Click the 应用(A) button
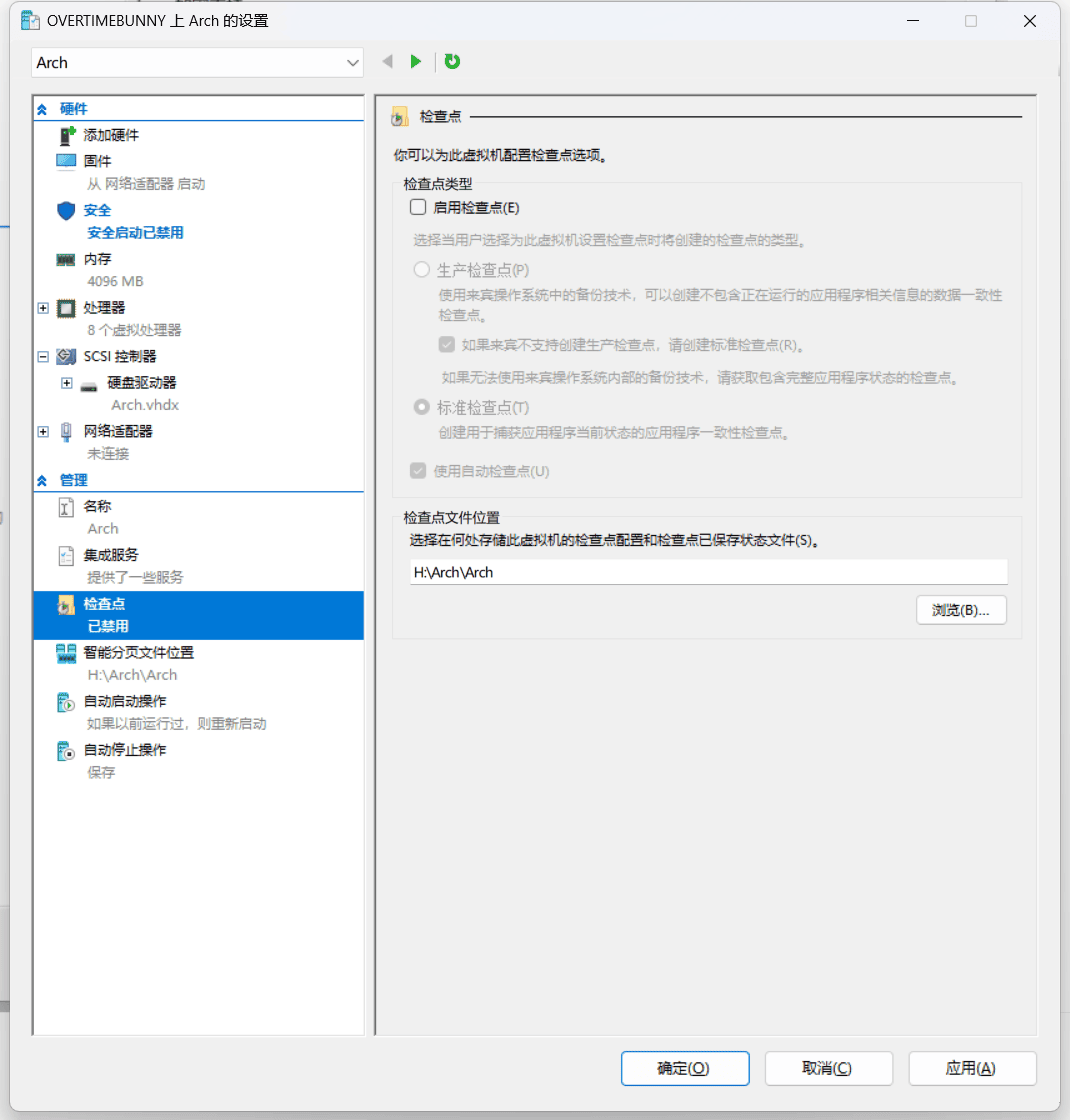This screenshot has height=1120, width=1070. pos(972,1068)
